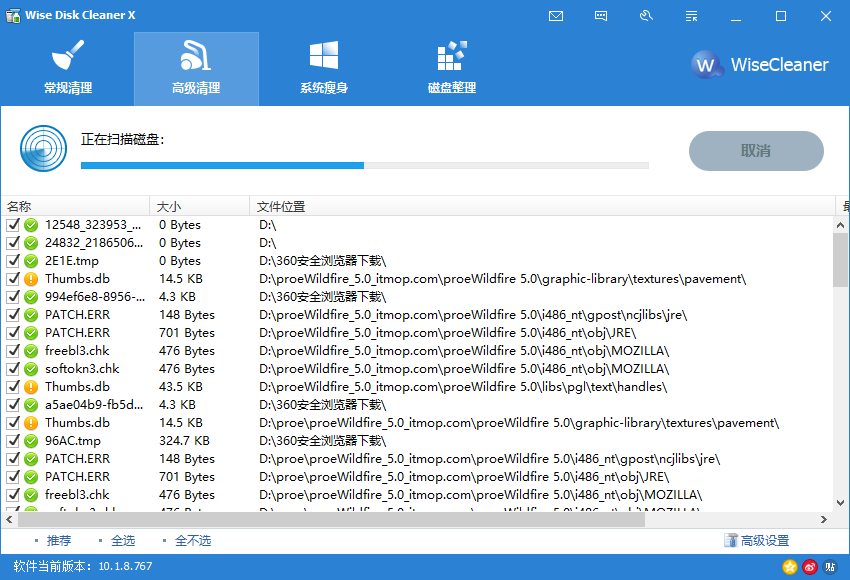The width and height of the screenshot is (850, 580).
Task: Open the menu list icon in title bar
Action: pos(691,16)
